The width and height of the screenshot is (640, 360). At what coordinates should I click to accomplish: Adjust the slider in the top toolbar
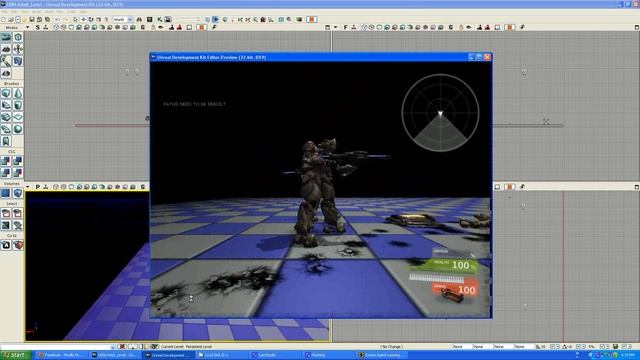click(187, 20)
